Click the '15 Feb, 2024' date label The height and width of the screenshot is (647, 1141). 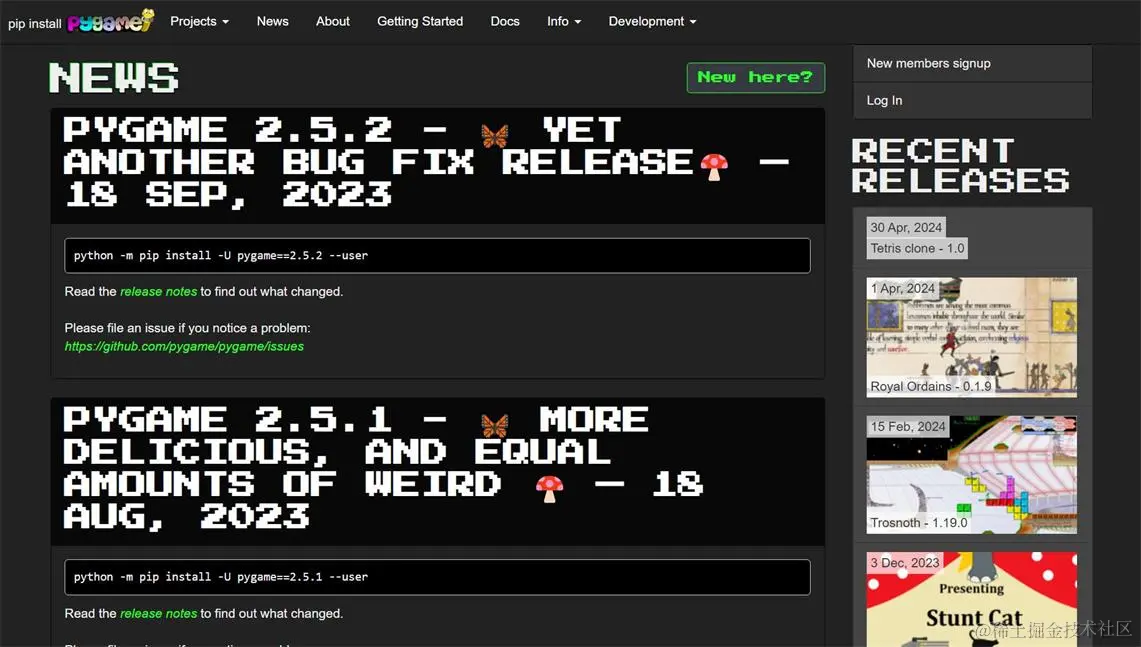907,426
